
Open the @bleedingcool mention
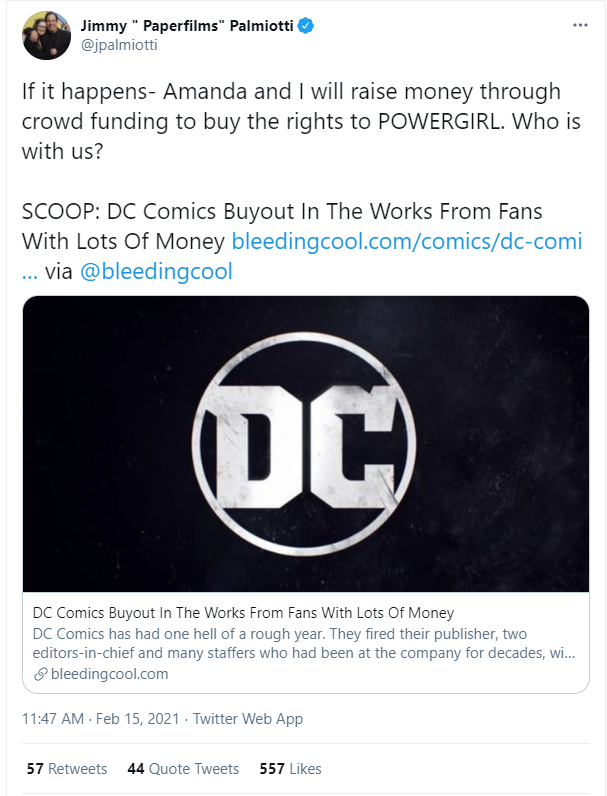[x=156, y=271]
